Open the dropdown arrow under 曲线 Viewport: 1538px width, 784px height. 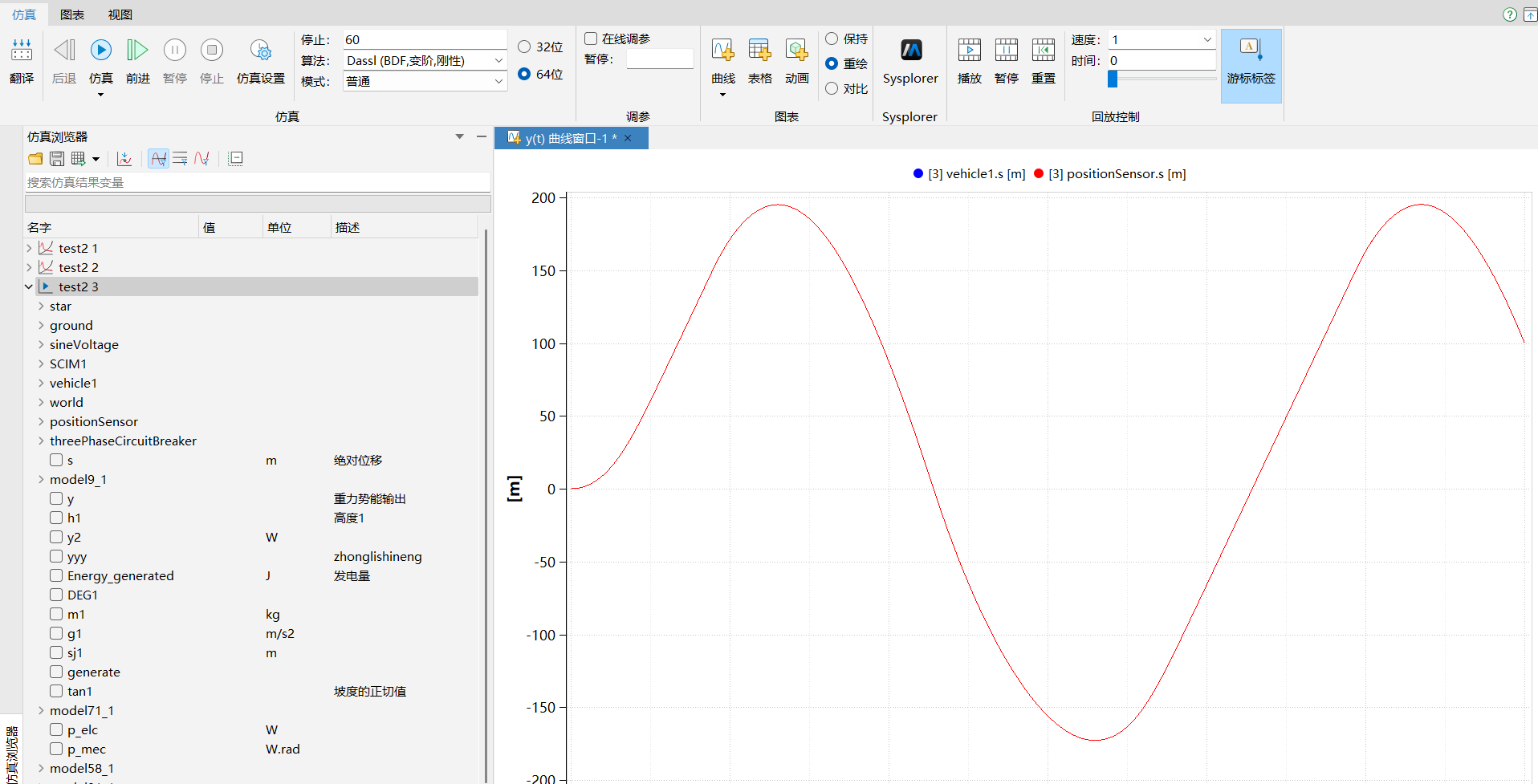(x=722, y=95)
